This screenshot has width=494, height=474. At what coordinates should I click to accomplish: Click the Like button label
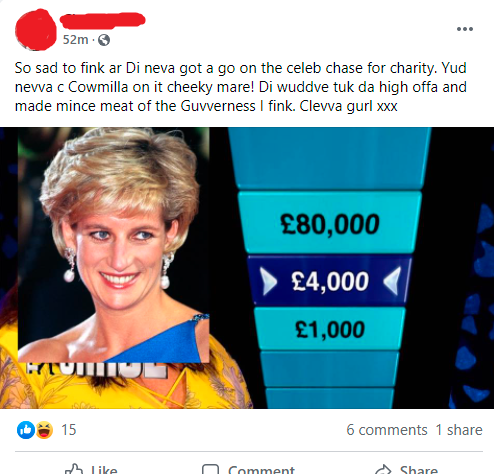[104, 469]
